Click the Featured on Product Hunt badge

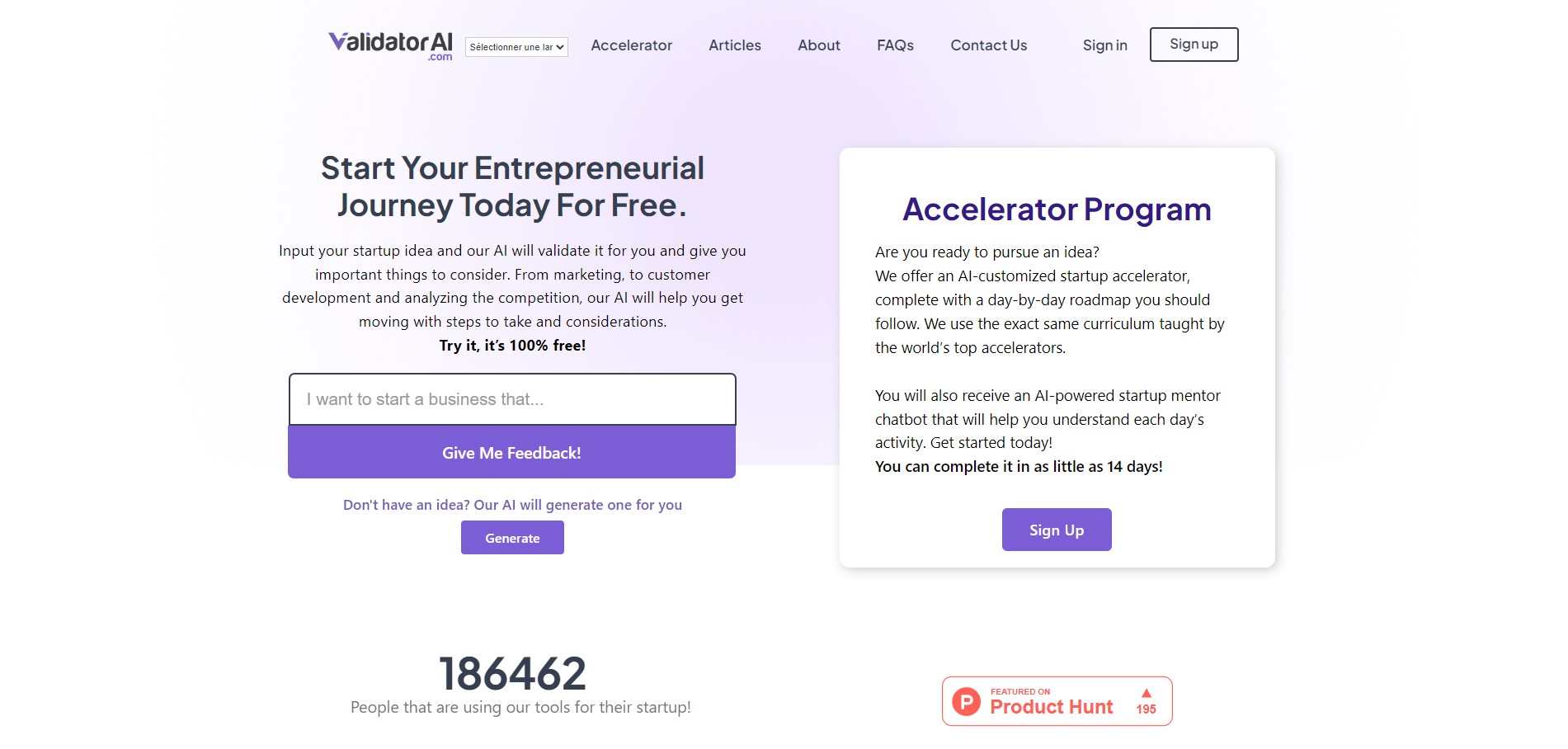pos(1057,701)
